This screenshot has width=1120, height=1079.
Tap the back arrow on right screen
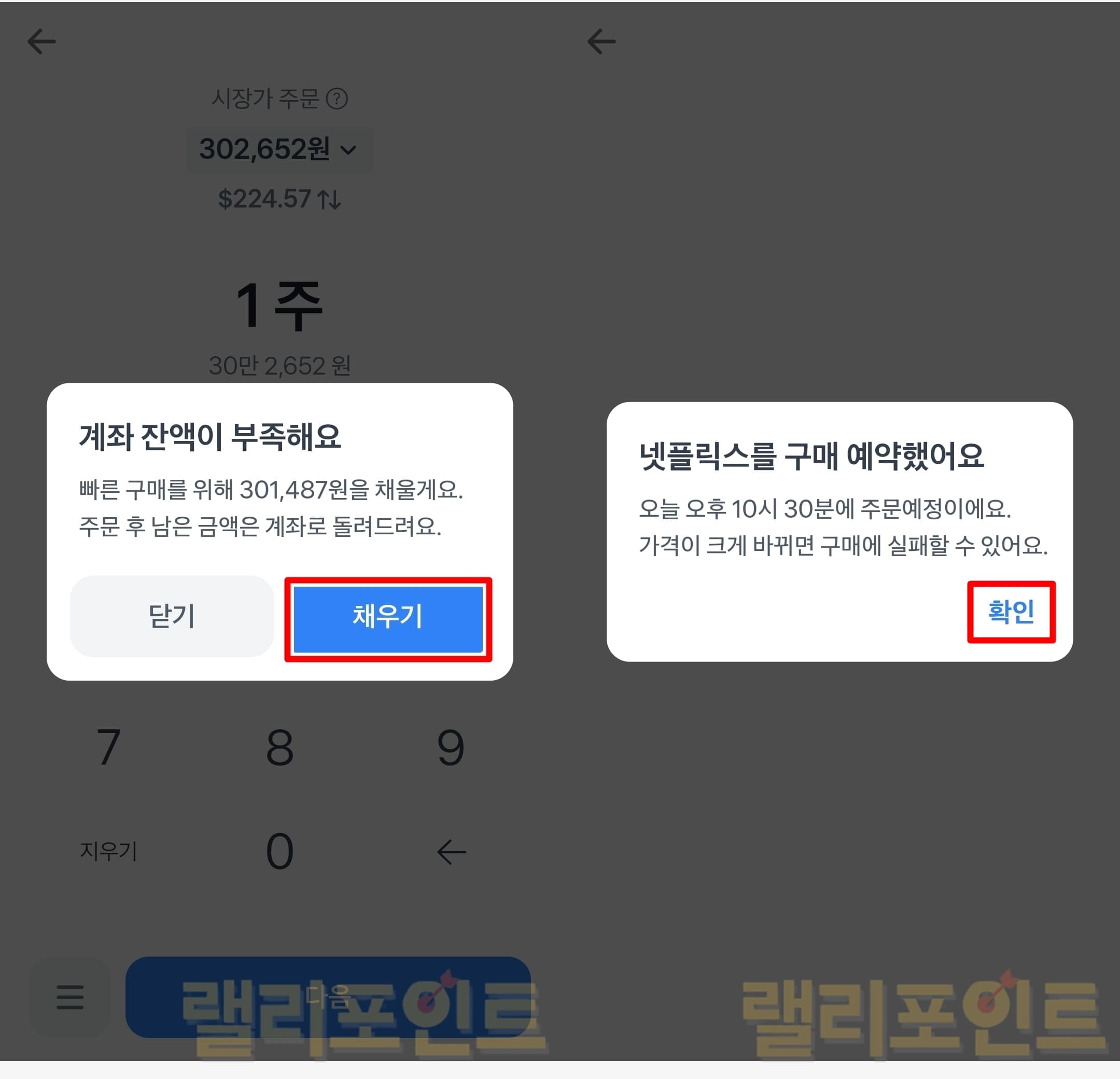601,41
